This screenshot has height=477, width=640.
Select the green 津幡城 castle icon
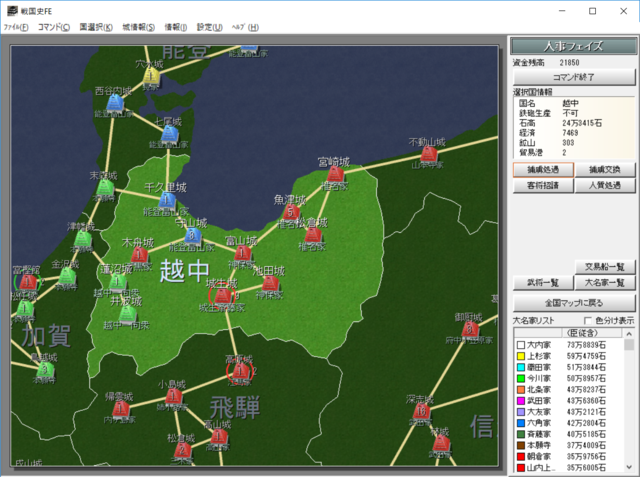83,238
